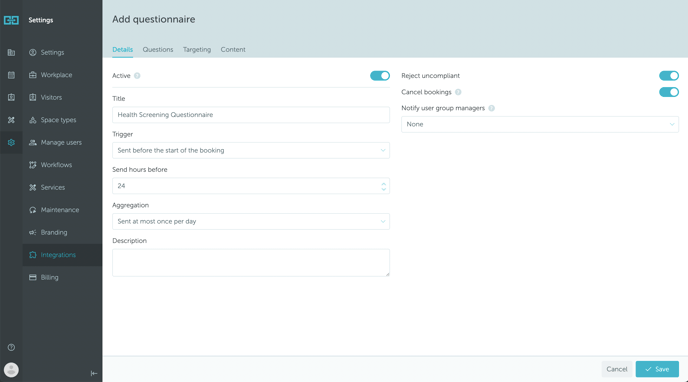Increase Send hours before using stepper arrow
Screen dimensions: 688x382
(383, 183)
